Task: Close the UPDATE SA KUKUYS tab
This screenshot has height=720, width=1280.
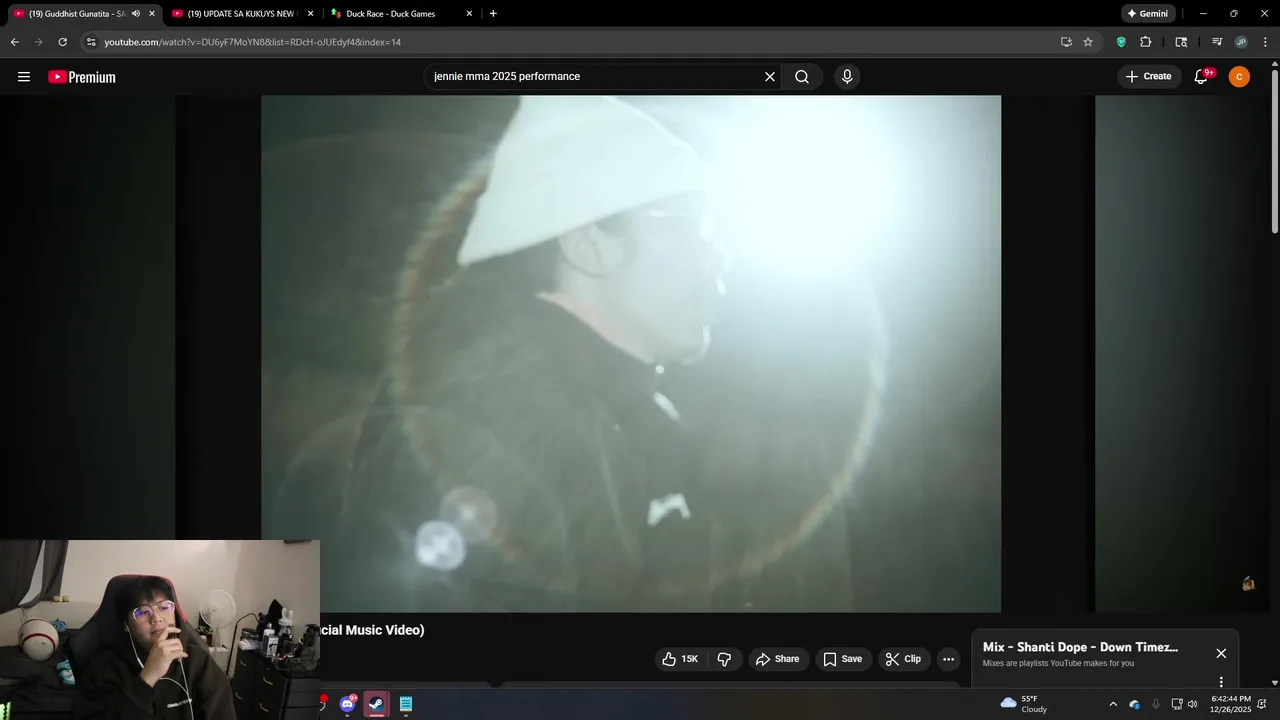Action: [x=310, y=14]
